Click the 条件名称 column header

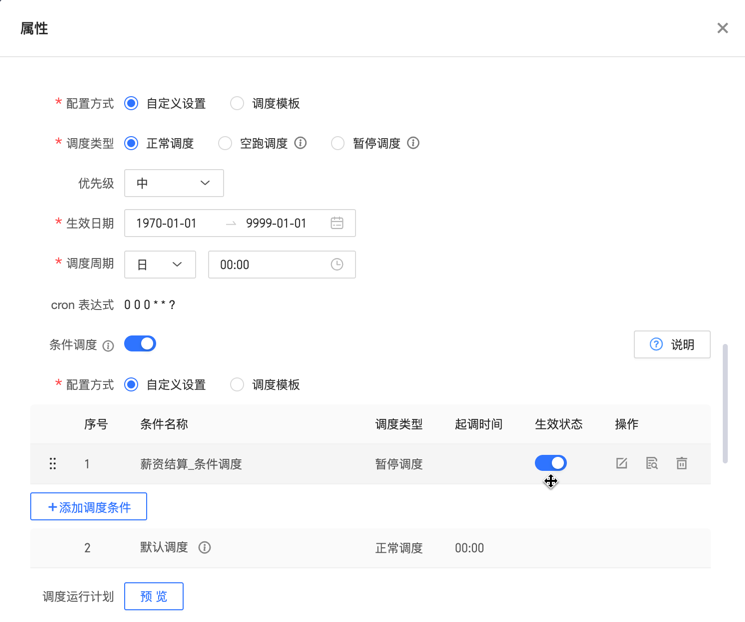(164, 424)
